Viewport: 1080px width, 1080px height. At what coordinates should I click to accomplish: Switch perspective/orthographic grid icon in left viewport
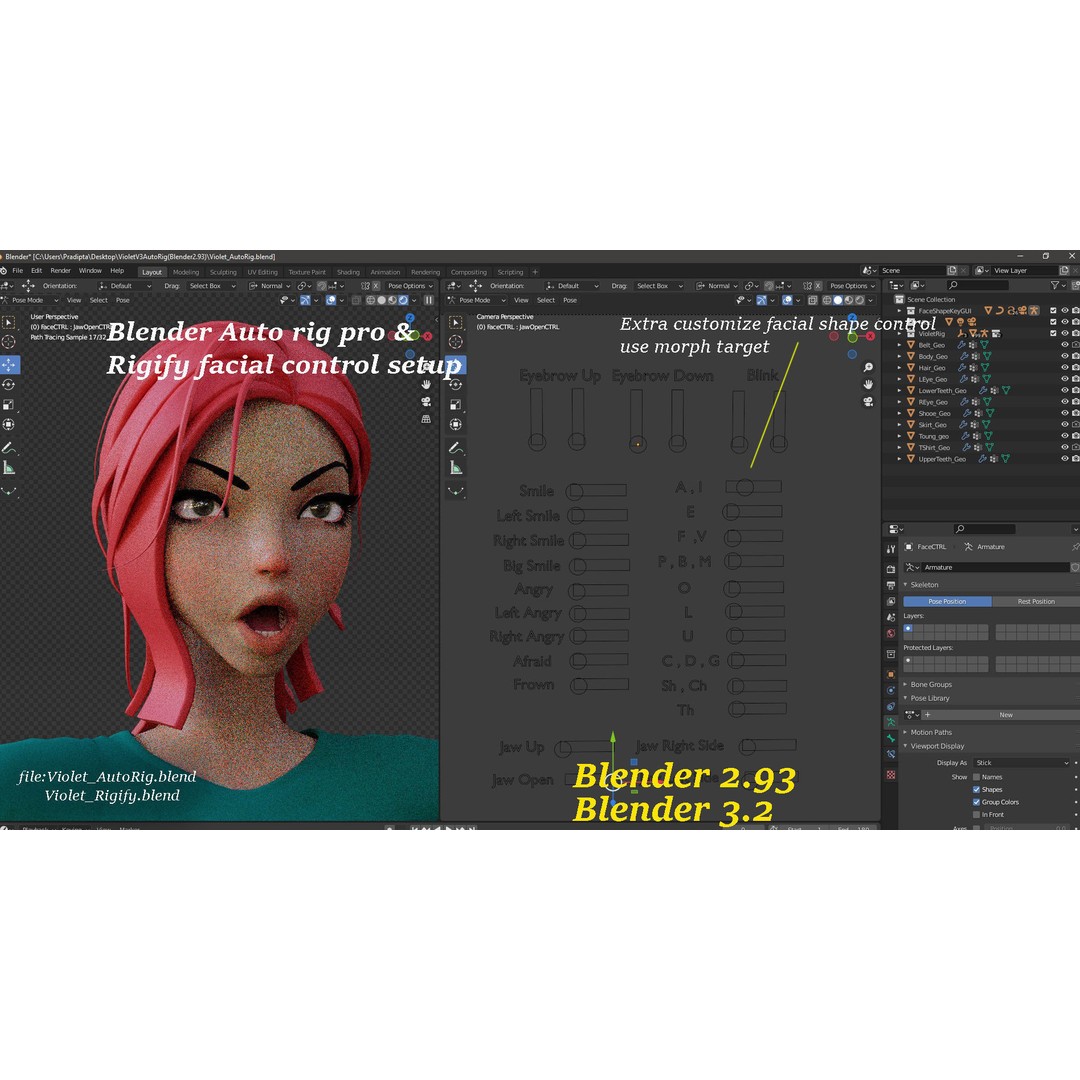[x=426, y=419]
